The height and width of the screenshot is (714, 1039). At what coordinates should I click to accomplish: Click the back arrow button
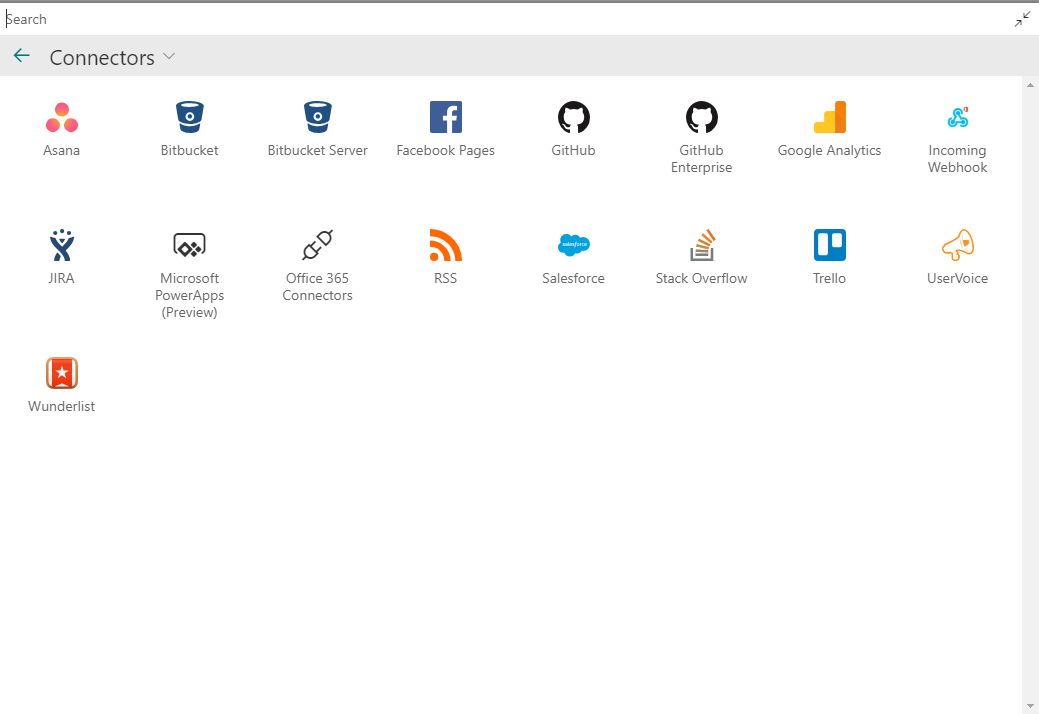point(22,56)
